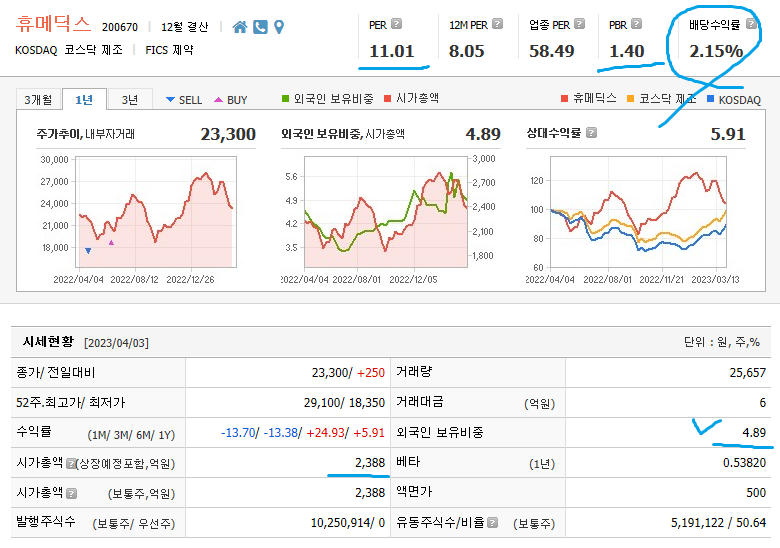Click 6M return value +24.93
The width and height of the screenshot is (780, 548).
pos(325,433)
